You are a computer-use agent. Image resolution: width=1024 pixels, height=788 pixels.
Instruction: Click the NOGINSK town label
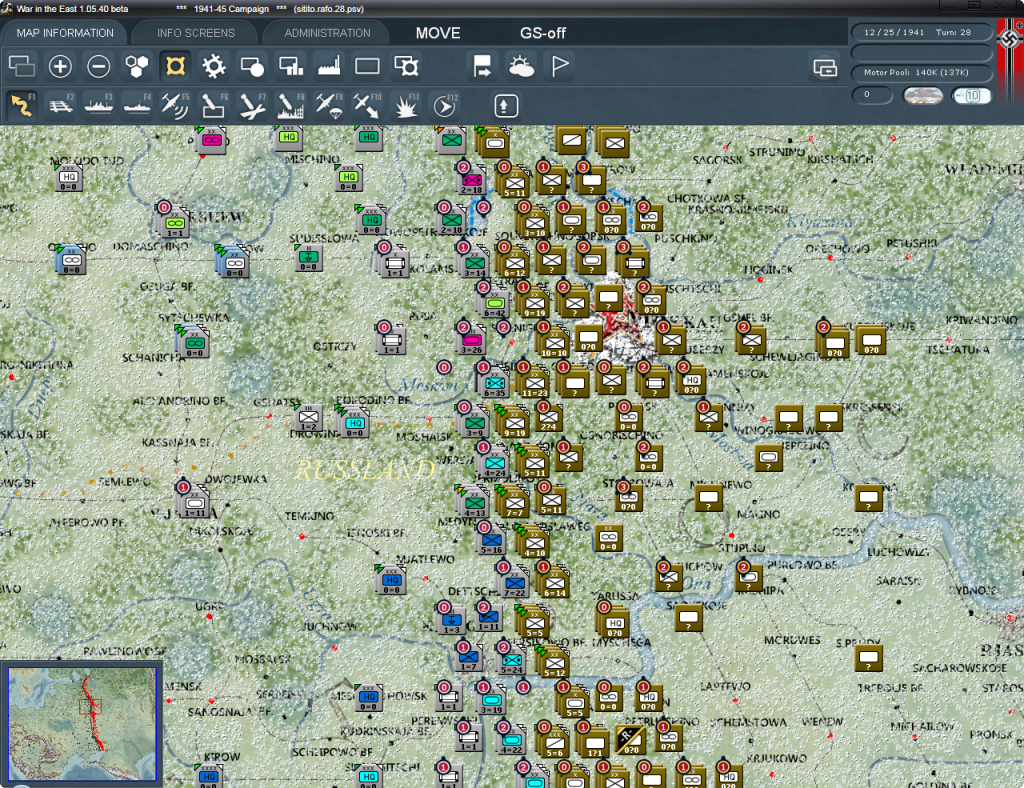pos(769,269)
